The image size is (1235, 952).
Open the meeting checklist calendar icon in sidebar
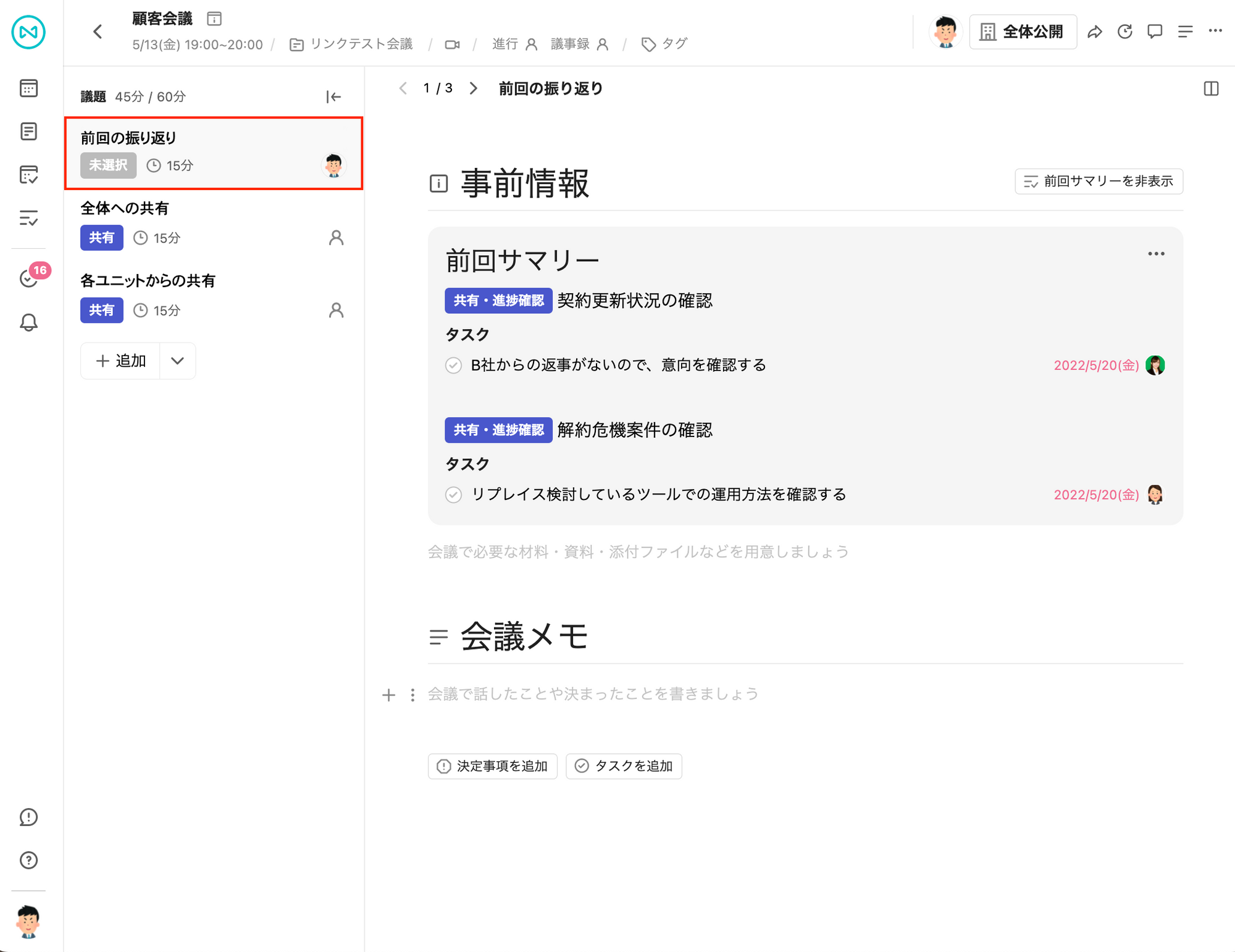(28, 175)
